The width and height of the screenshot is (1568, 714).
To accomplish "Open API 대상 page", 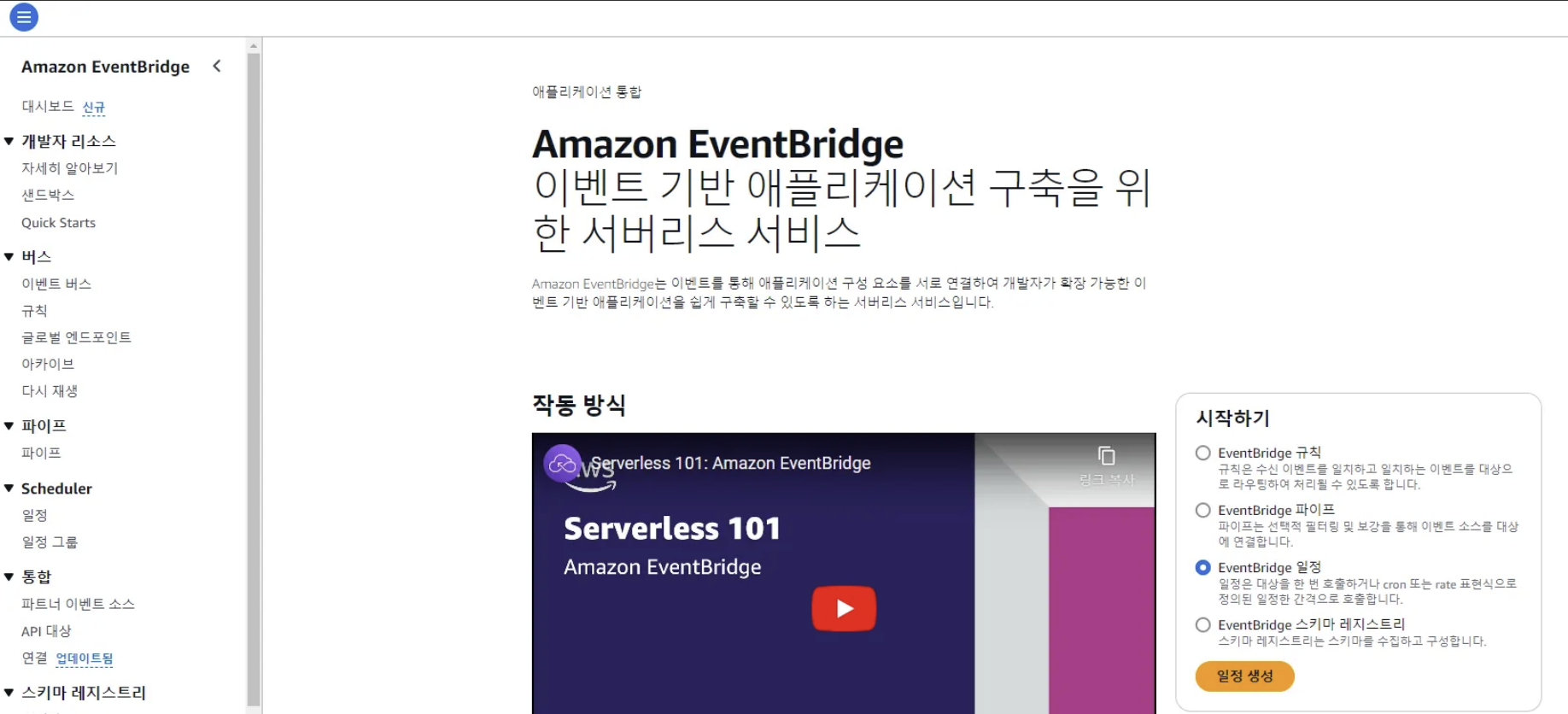I will 46,631.
